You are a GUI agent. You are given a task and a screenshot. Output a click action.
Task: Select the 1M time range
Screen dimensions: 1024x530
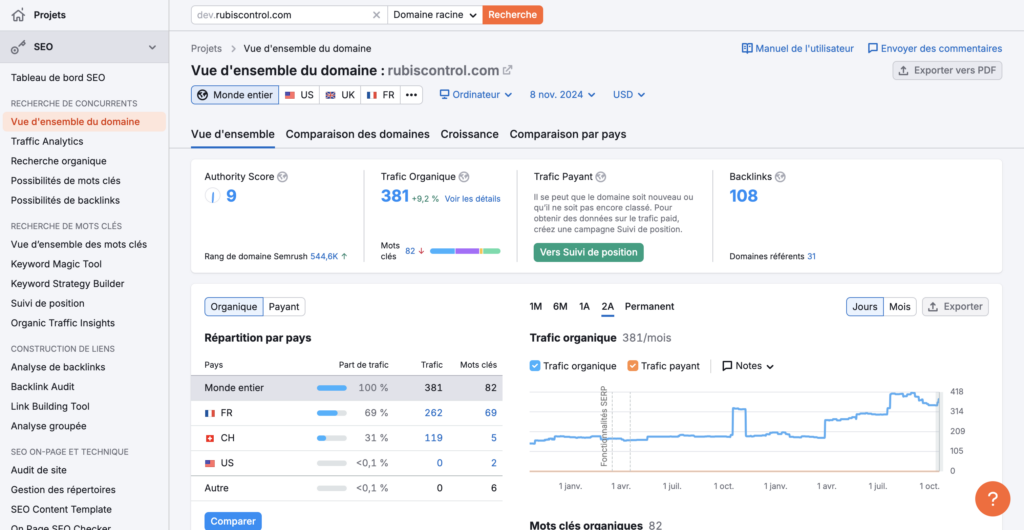coord(536,307)
